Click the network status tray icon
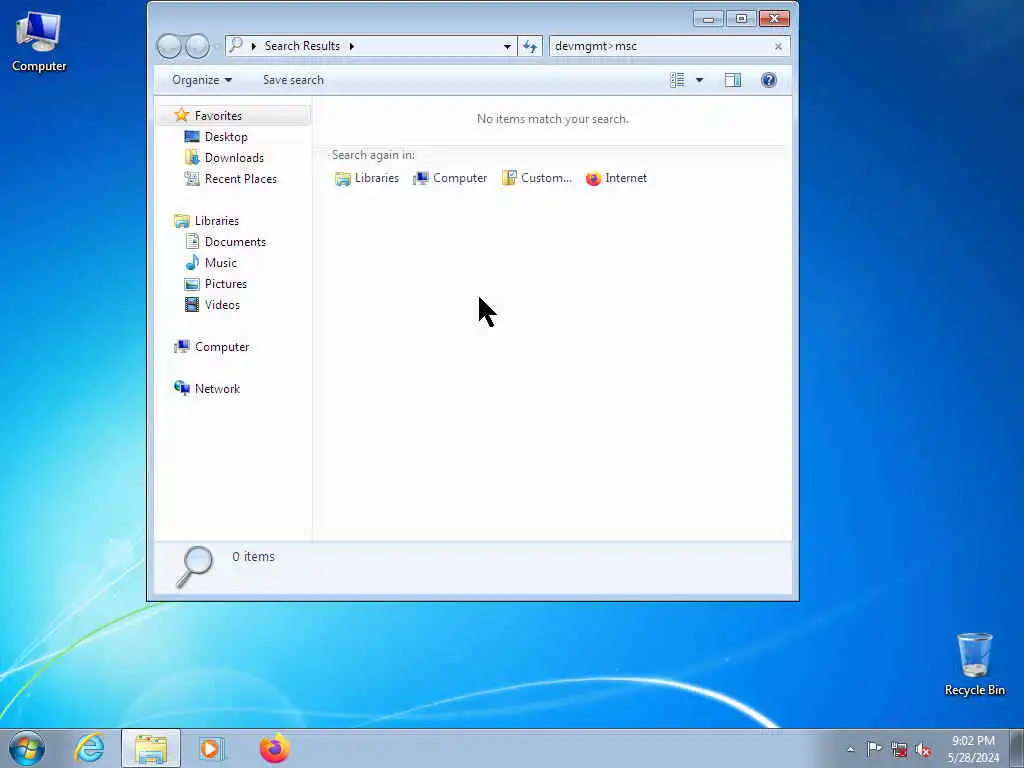 pyautogui.click(x=899, y=750)
